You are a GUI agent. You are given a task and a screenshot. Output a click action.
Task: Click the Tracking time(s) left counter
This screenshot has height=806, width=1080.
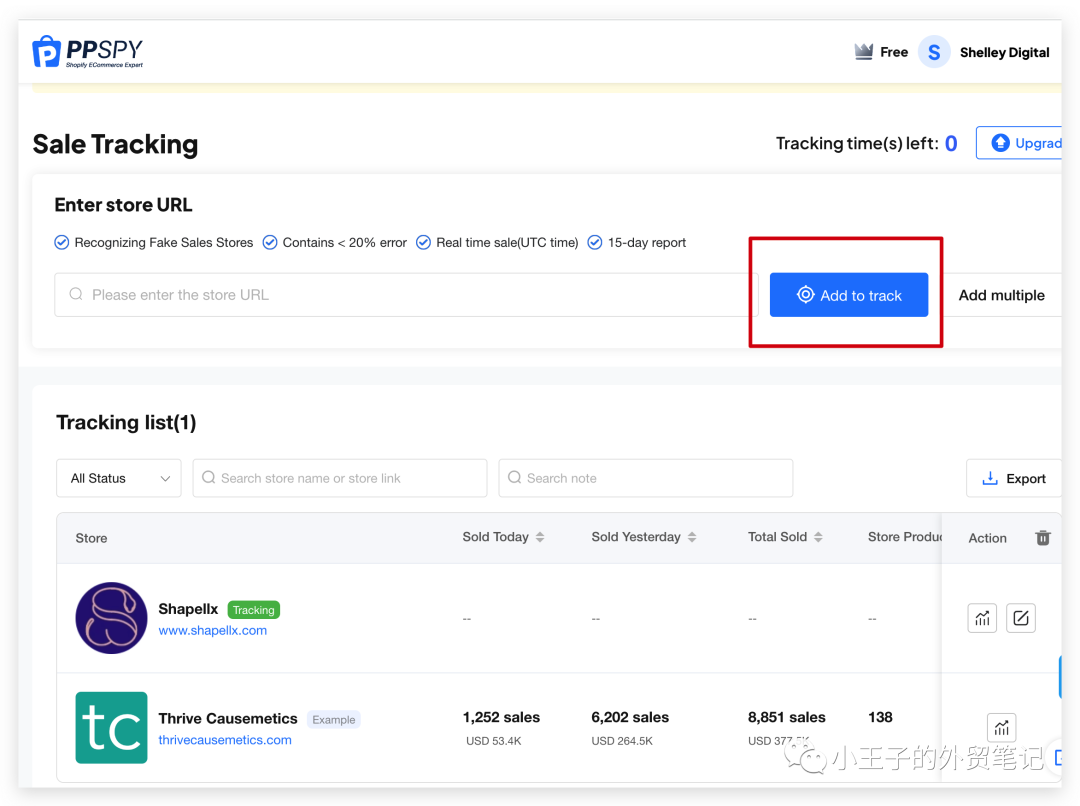866,143
